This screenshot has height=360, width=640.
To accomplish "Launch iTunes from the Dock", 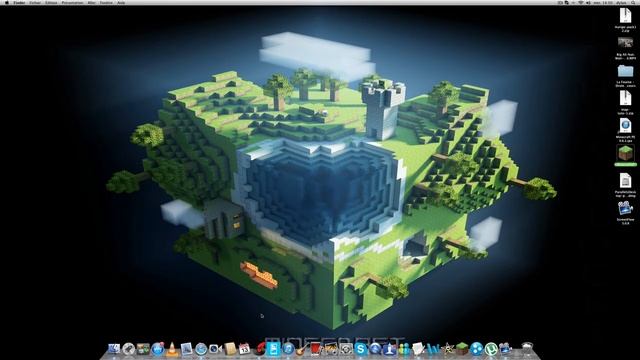I will [x=288, y=349].
